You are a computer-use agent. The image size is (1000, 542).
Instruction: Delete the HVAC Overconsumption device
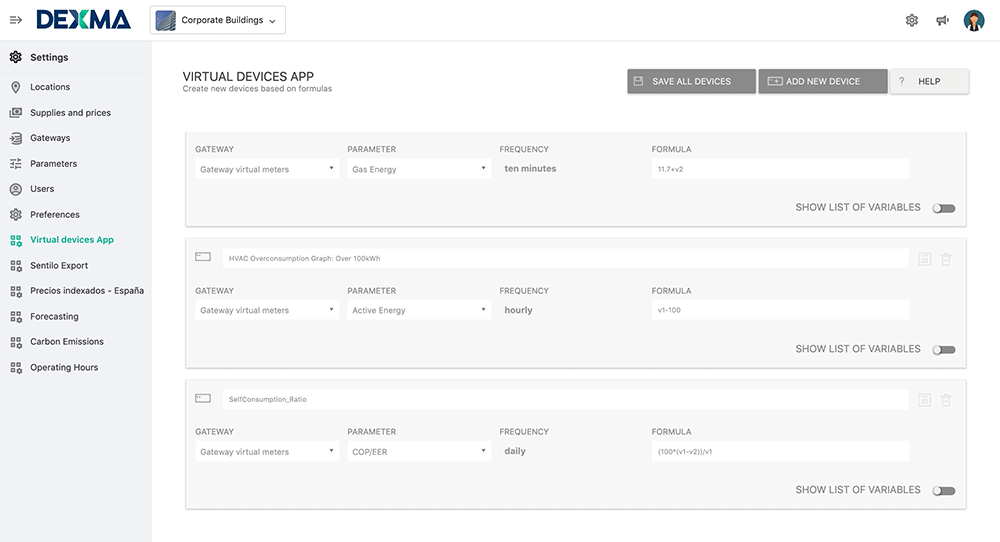click(x=946, y=259)
